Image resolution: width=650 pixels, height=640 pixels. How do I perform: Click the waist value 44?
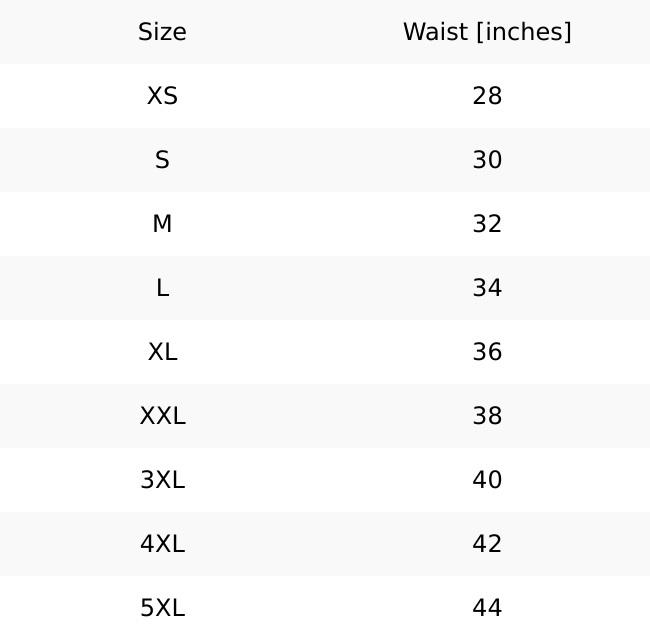coord(487,608)
